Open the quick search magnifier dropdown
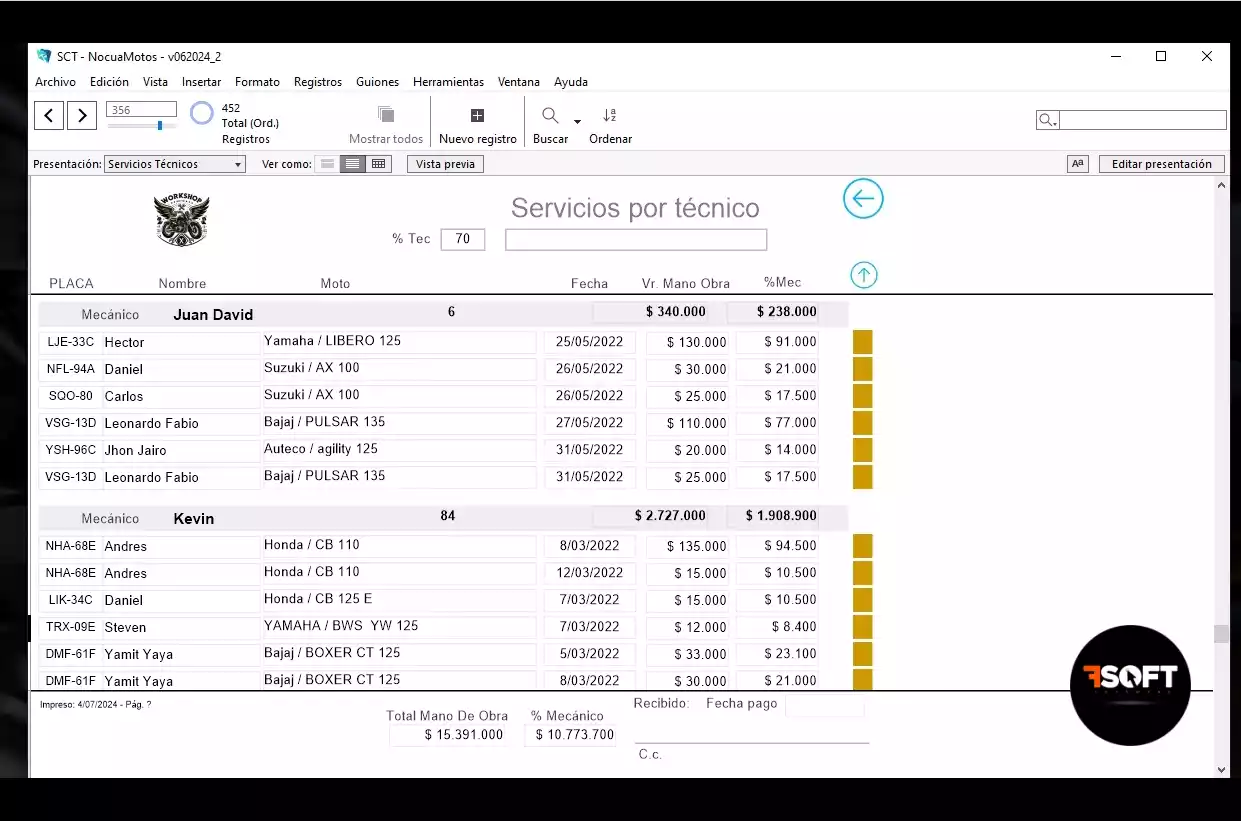This screenshot has width=1241, height=821. click(x=1048, y=121)
